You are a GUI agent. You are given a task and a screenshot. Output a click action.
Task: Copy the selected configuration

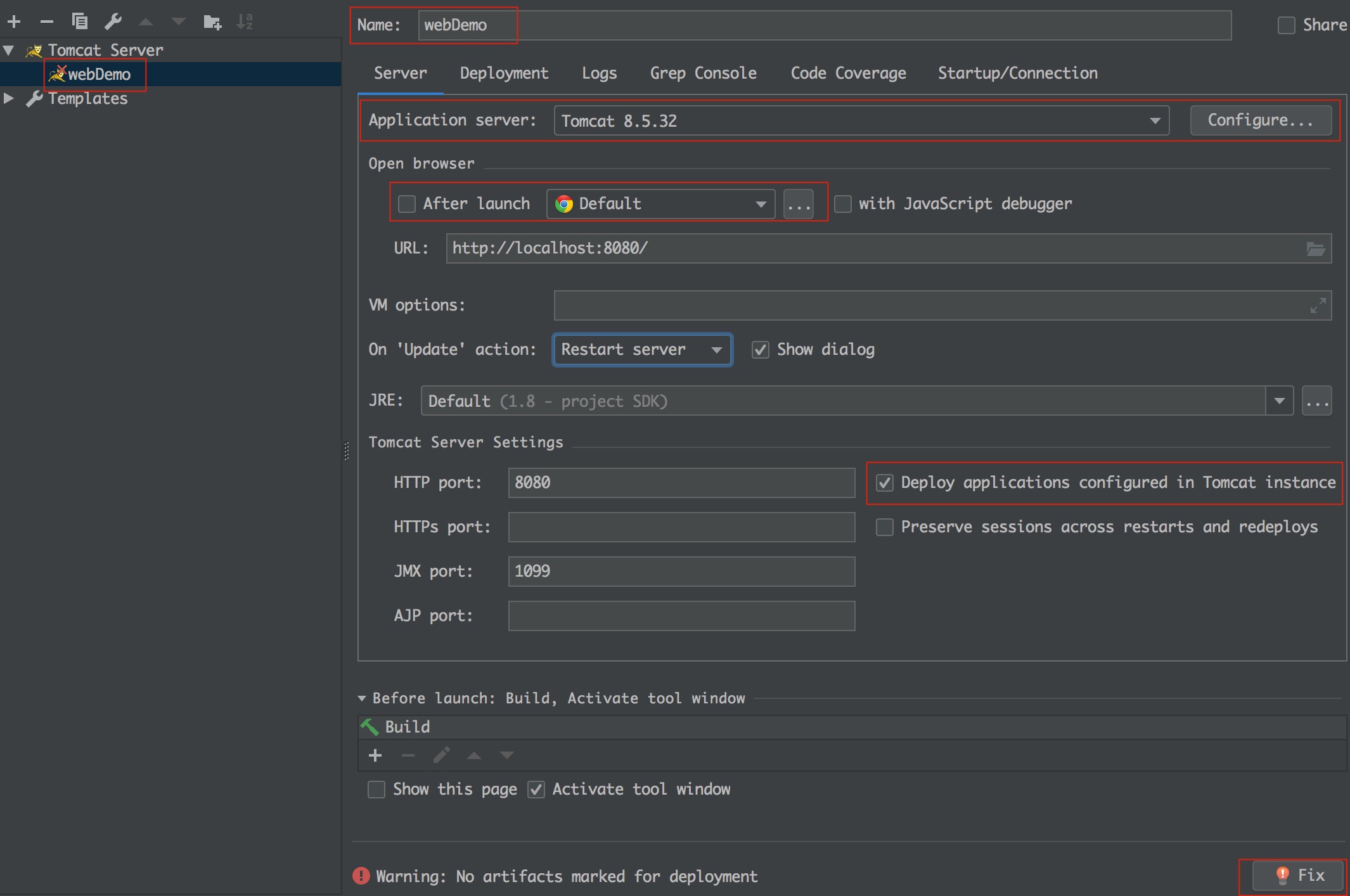point(80,22)
